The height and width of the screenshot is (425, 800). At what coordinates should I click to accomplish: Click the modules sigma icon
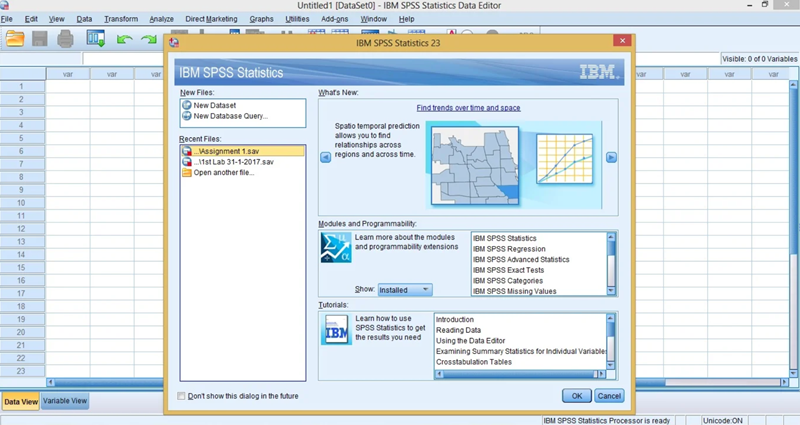coord(336,247)
